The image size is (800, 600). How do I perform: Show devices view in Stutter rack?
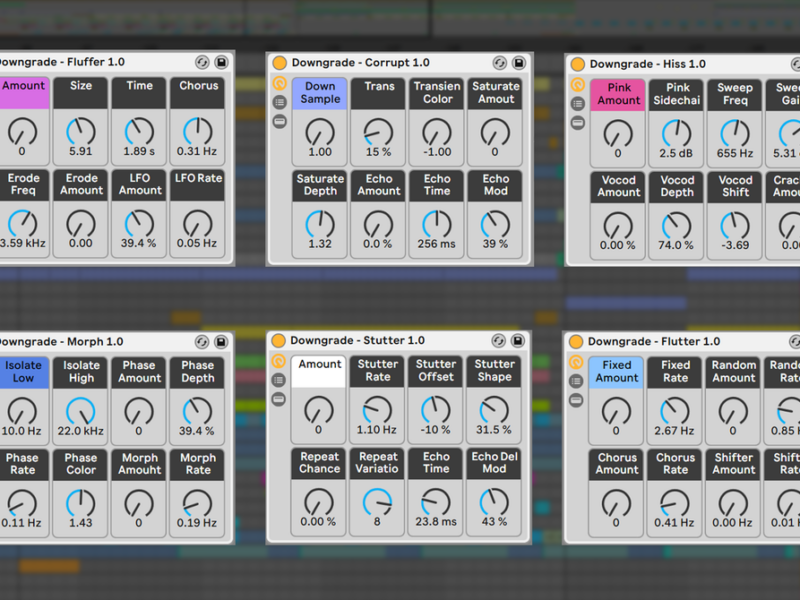tap(280, 399)
